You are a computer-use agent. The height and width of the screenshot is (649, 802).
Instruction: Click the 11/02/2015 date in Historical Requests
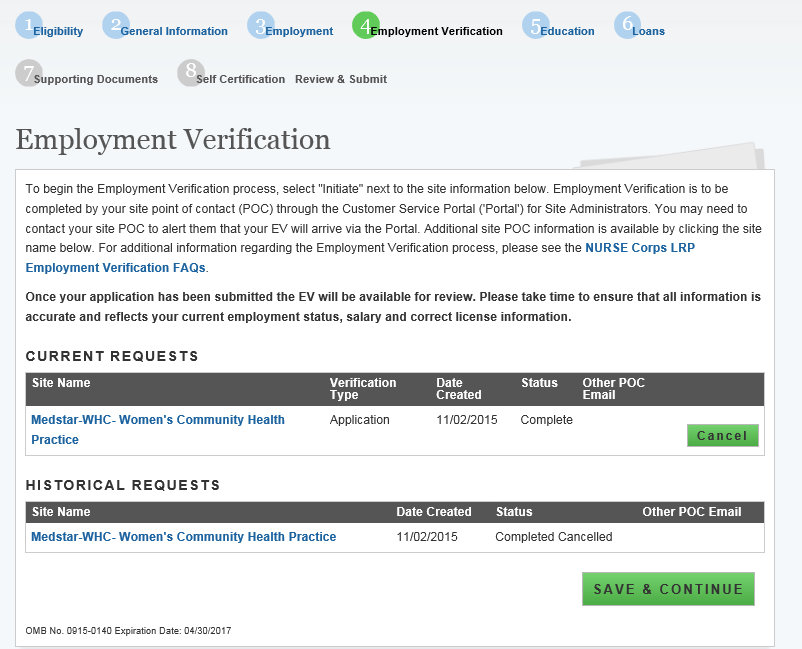427,536
